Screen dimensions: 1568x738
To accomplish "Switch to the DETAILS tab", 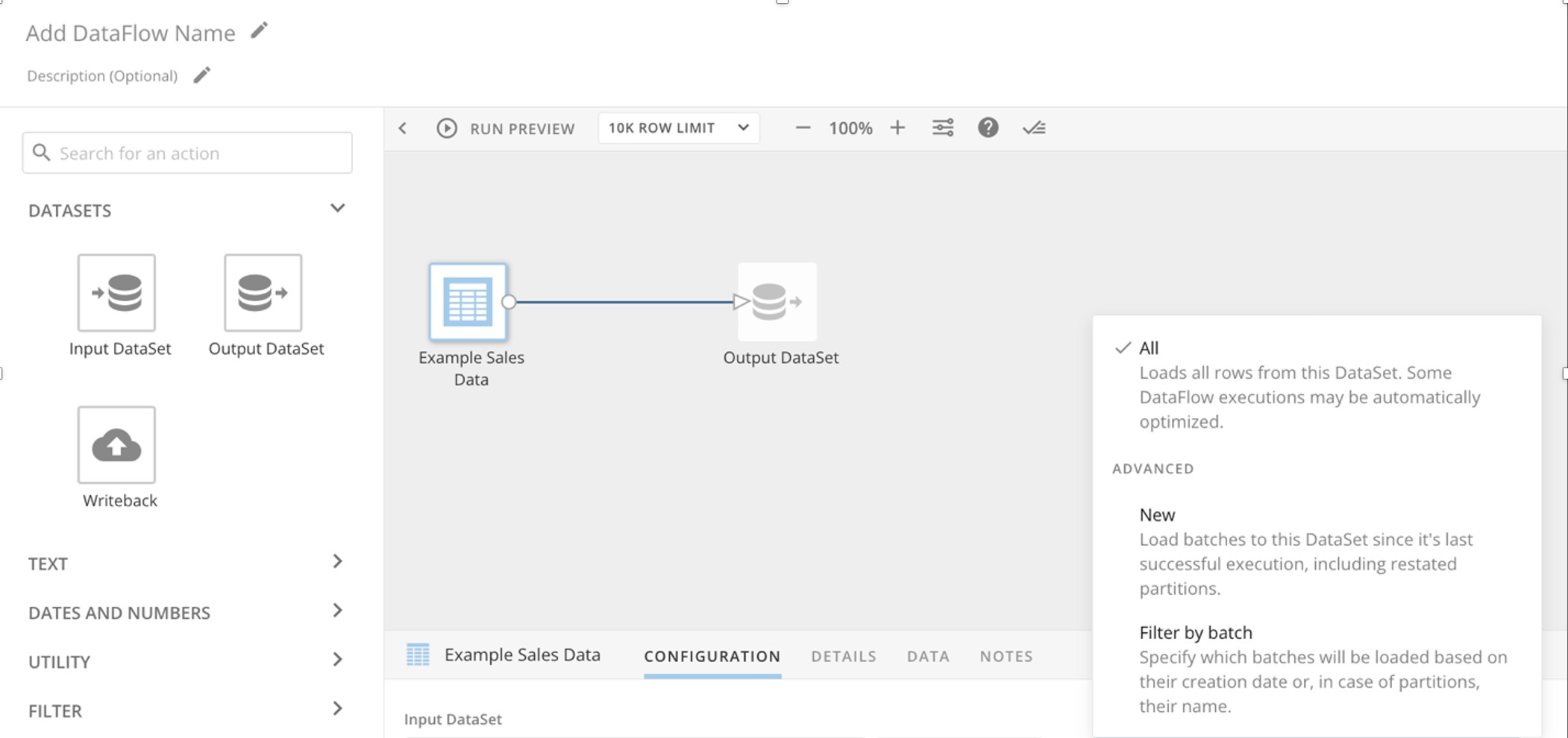I will tap(843, 656).
